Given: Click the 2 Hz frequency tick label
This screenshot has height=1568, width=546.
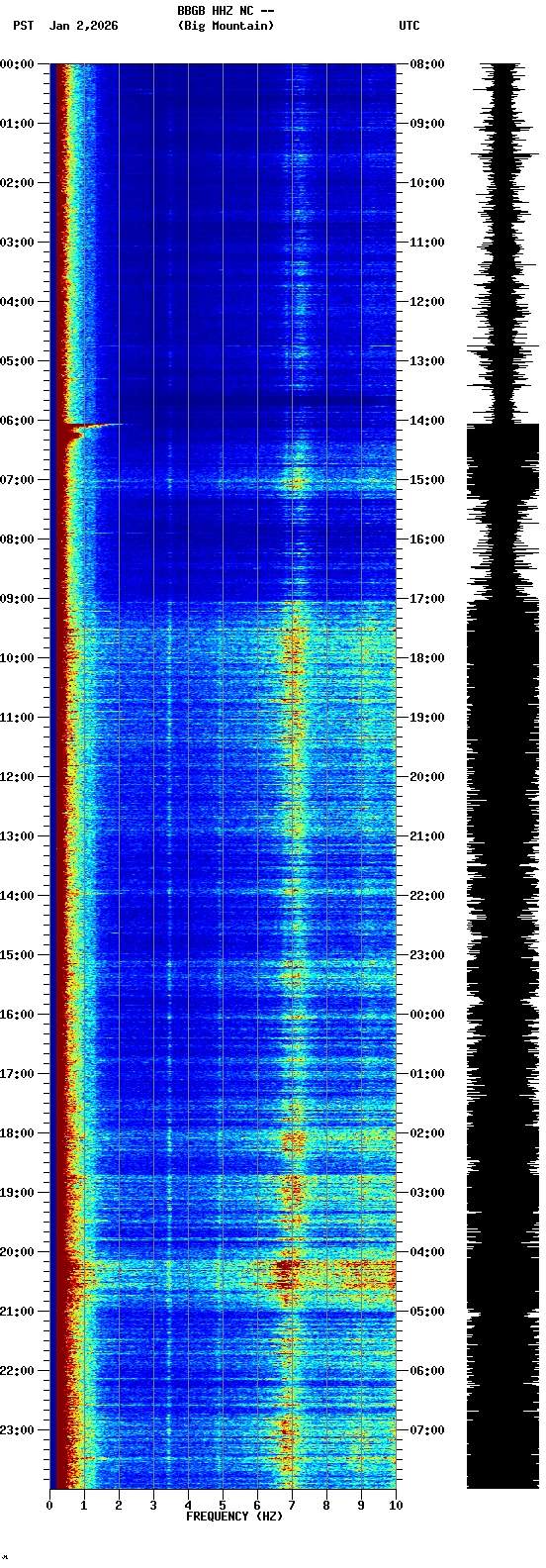Looking at the screenshot, I should (x=119, y=1506).
